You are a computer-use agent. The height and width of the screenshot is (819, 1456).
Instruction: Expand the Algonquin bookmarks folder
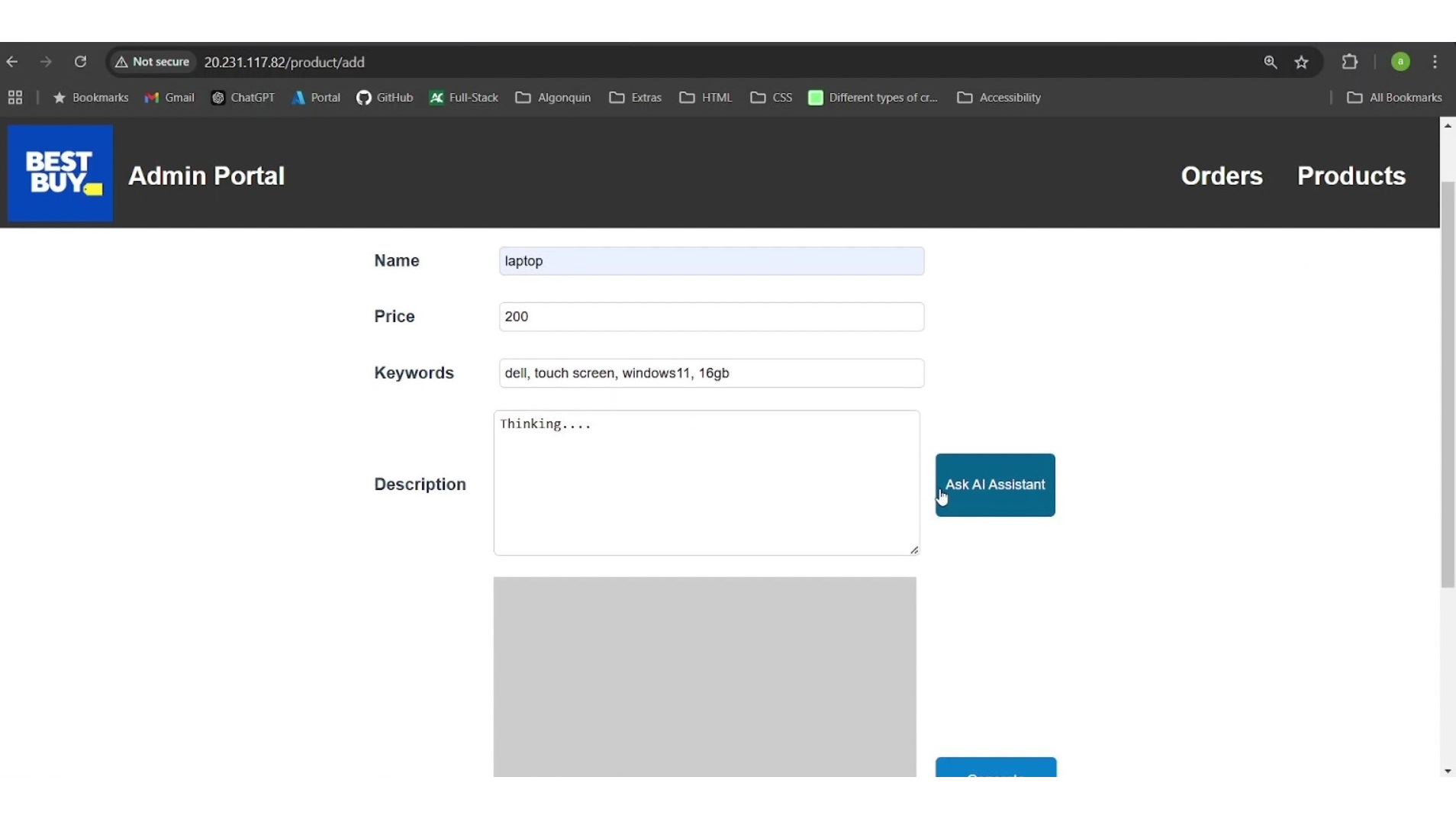pyautogui.click(x=553, y=98)
